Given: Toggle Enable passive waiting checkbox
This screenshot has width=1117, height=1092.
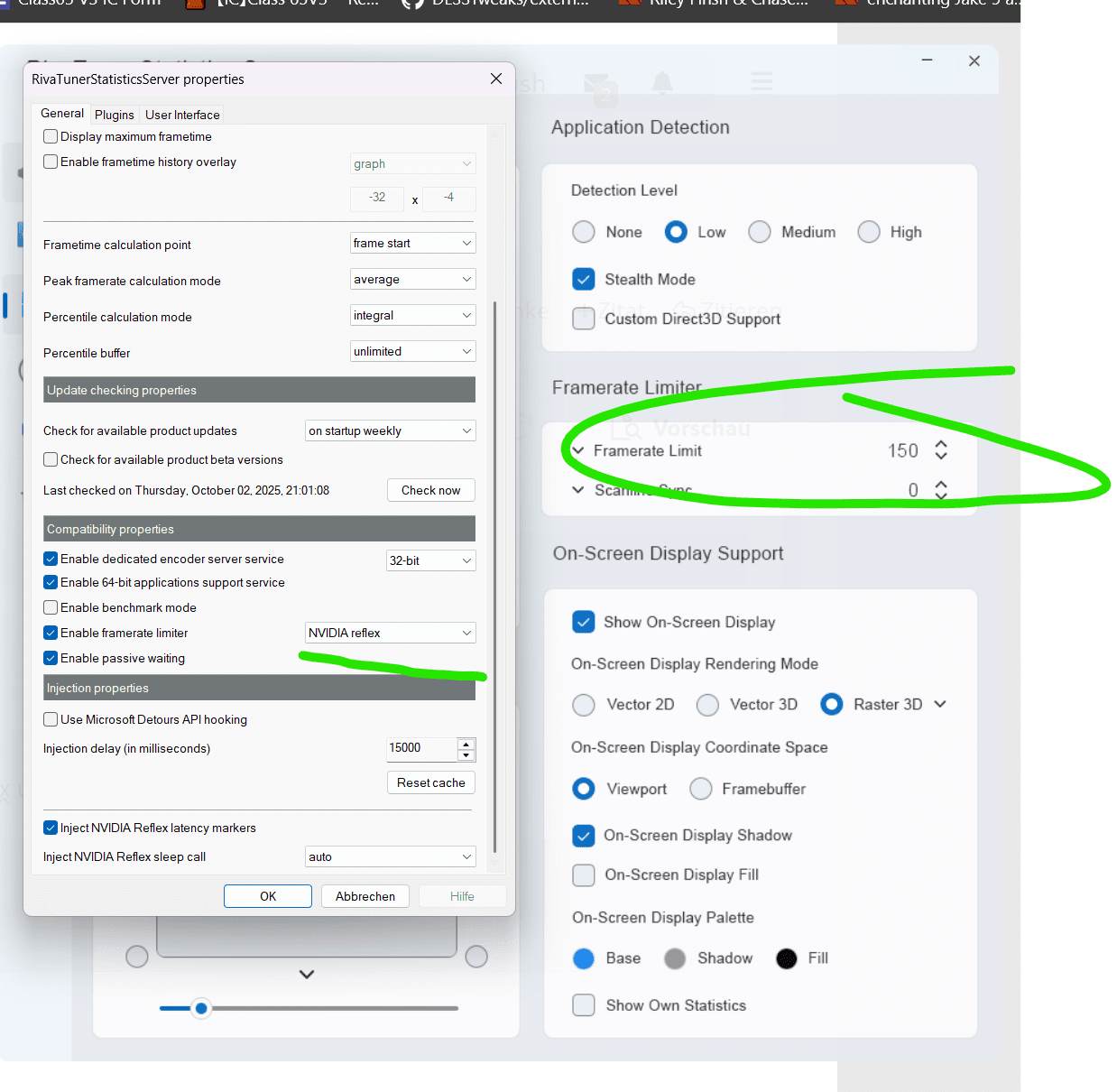Looking at the screenshot, I should [x=51, y=658].
